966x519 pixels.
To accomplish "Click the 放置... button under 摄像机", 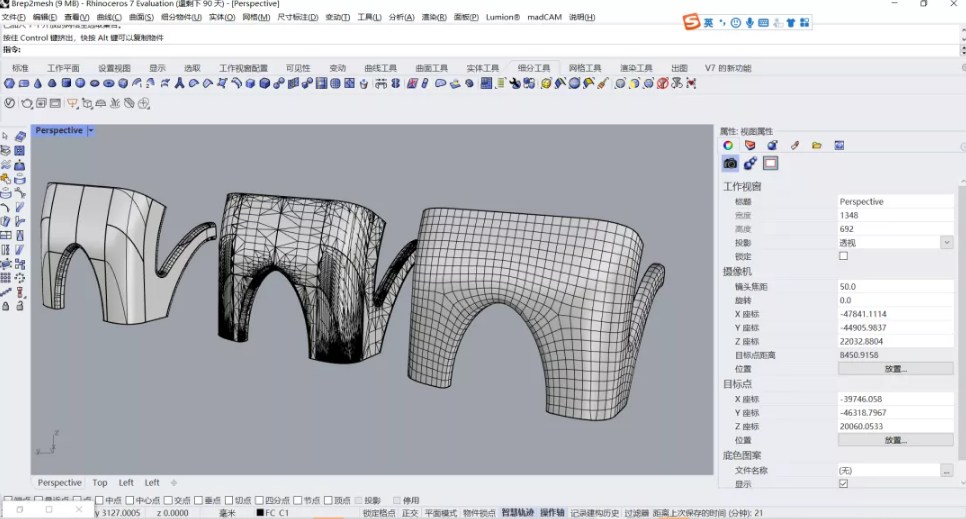I will (895, 369).
